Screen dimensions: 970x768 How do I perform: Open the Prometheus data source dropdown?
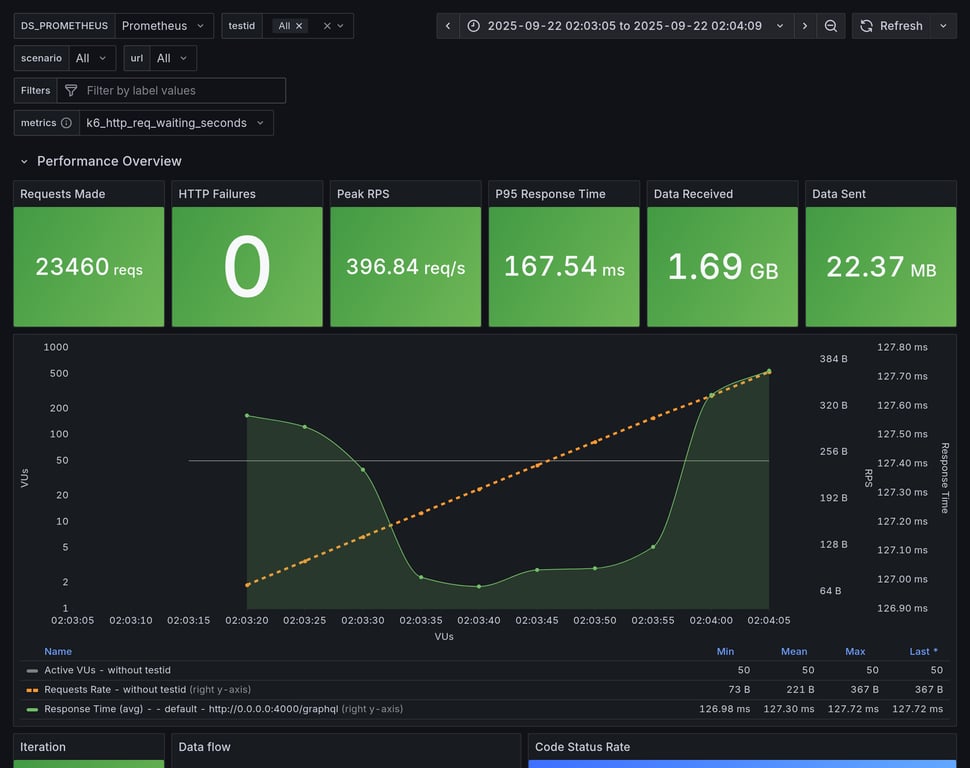click(164, 26)
